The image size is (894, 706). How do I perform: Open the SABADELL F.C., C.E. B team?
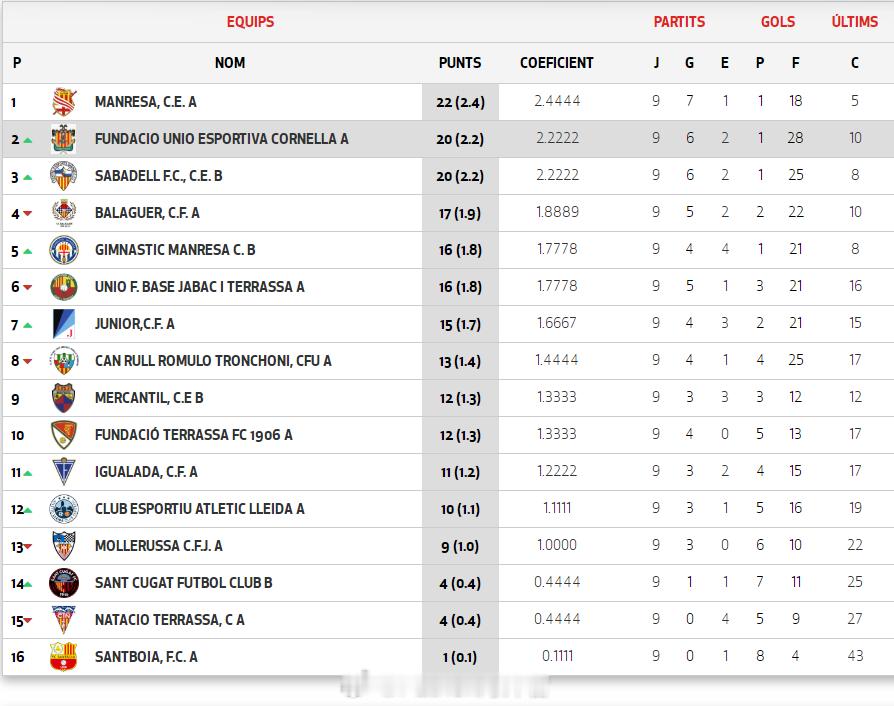click(159, 176)
